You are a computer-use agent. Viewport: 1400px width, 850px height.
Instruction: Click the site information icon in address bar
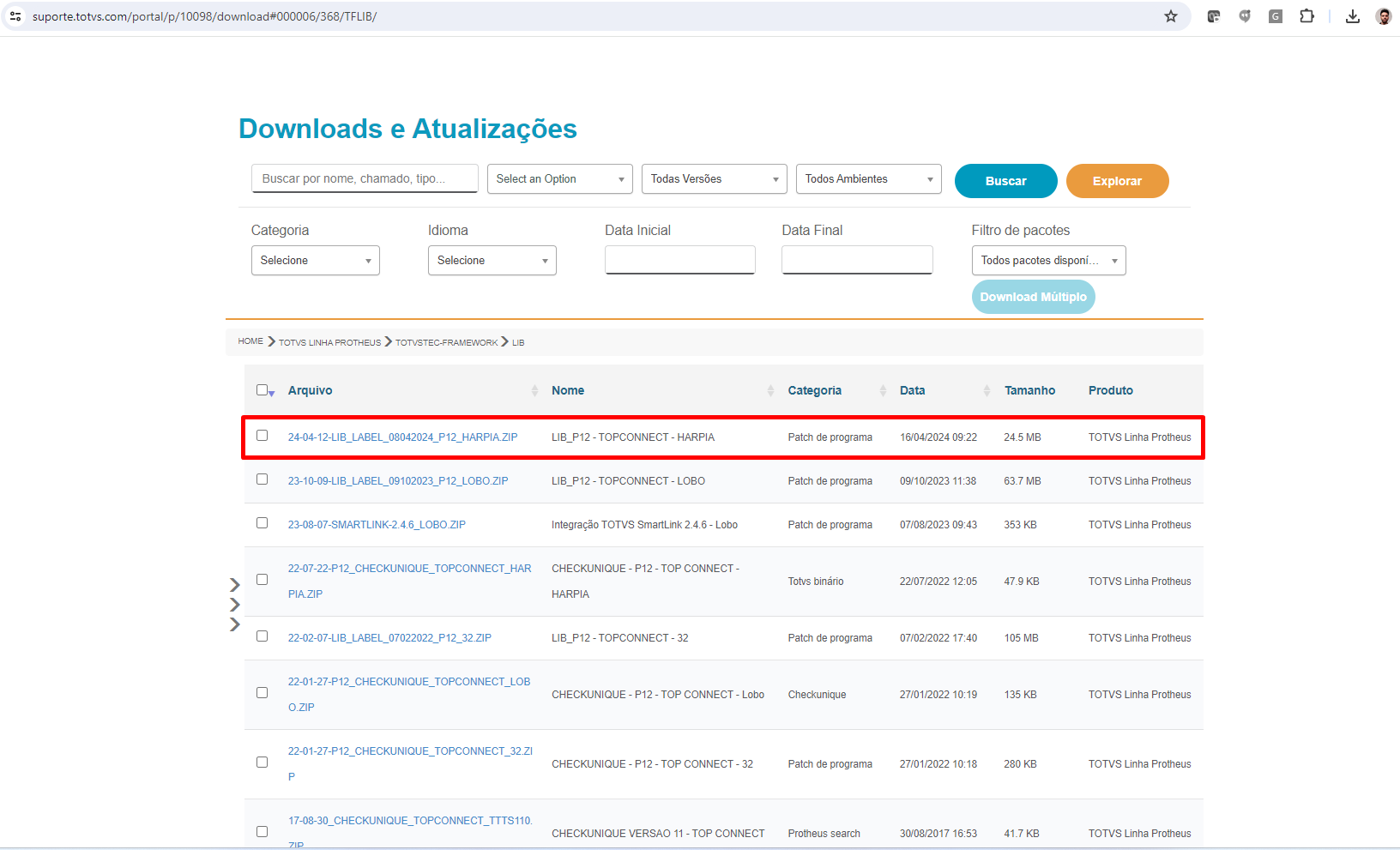[15, 16]
